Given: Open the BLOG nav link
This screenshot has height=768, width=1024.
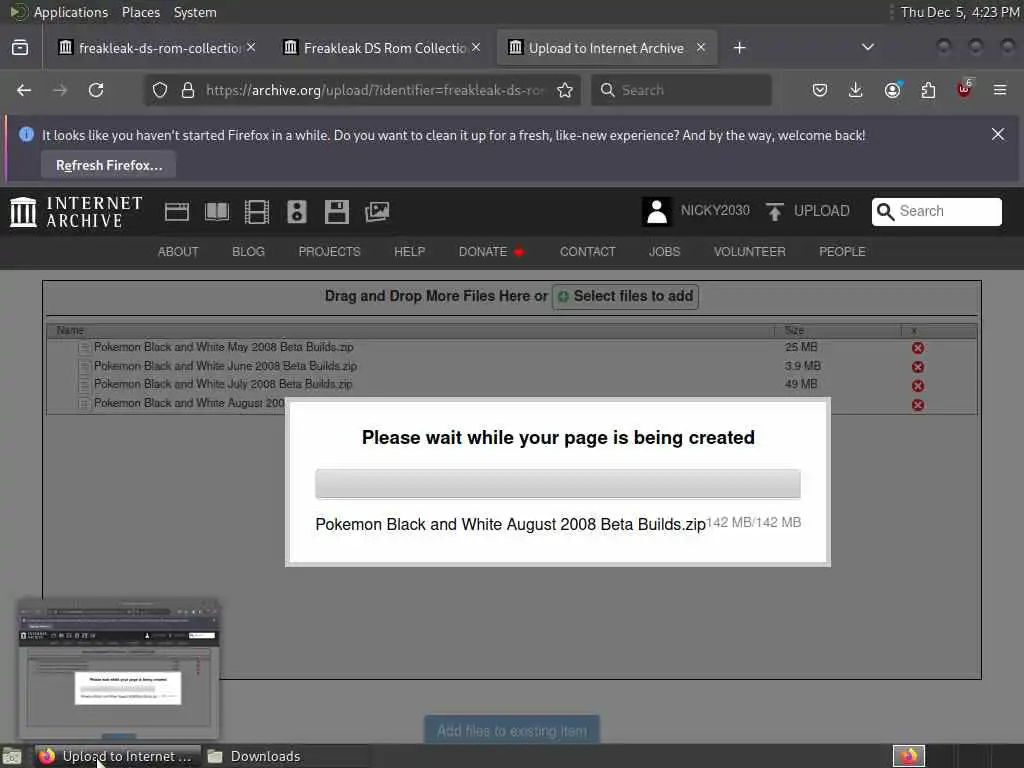Looking at the screenshot, I should (248, 251).
